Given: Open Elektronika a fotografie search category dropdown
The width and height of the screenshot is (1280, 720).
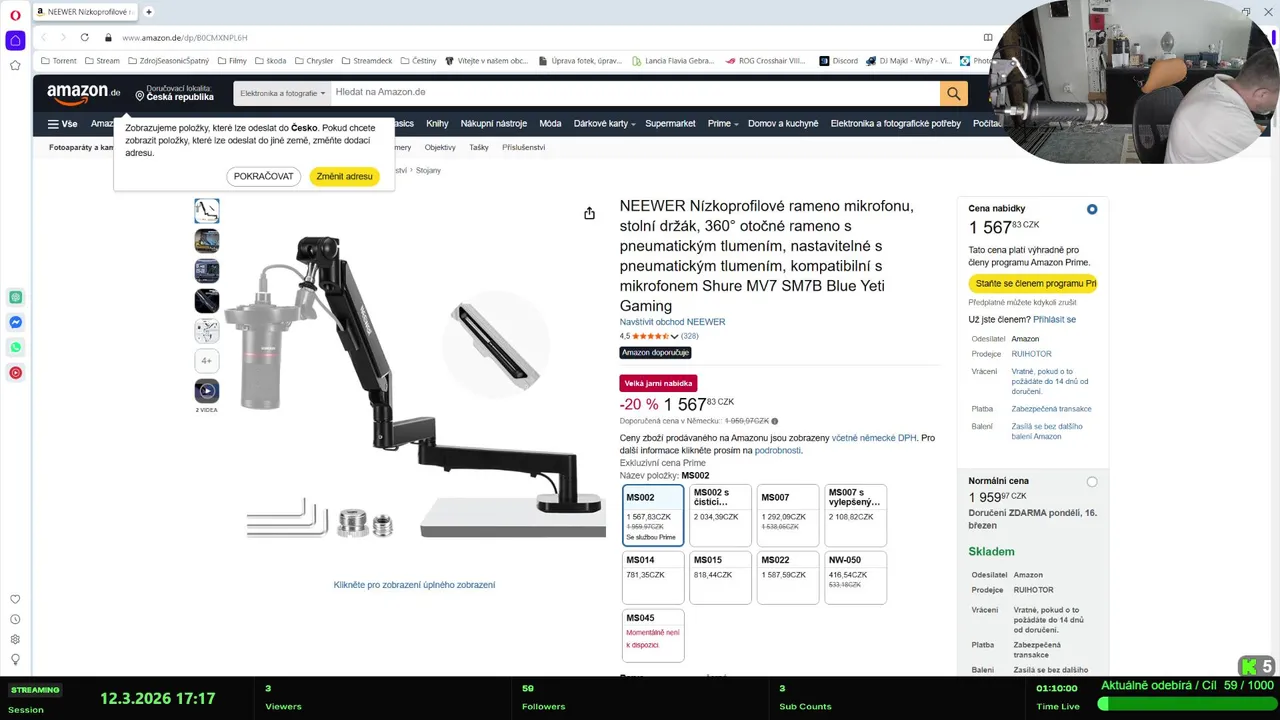Looking at the screenshot, I should (x=282, y=93).
